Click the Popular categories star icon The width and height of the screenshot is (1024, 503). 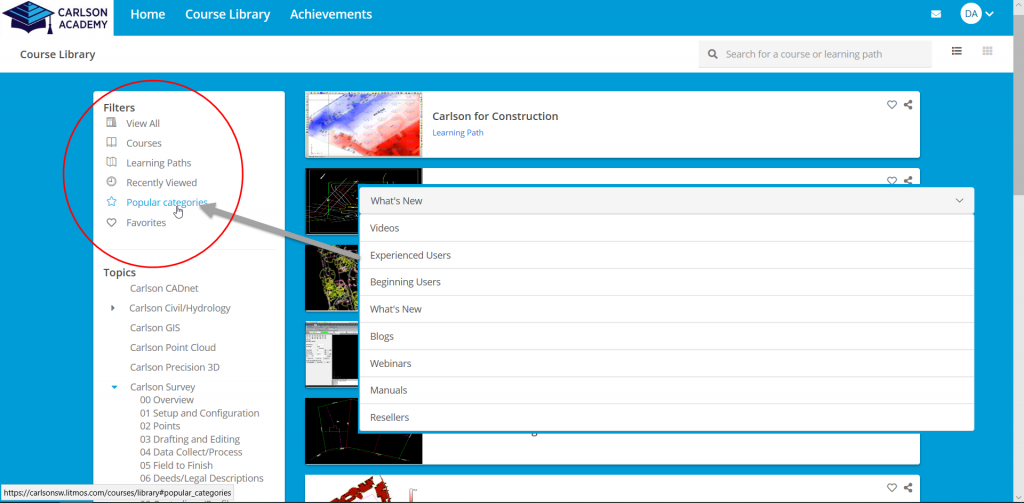[112, 202]
